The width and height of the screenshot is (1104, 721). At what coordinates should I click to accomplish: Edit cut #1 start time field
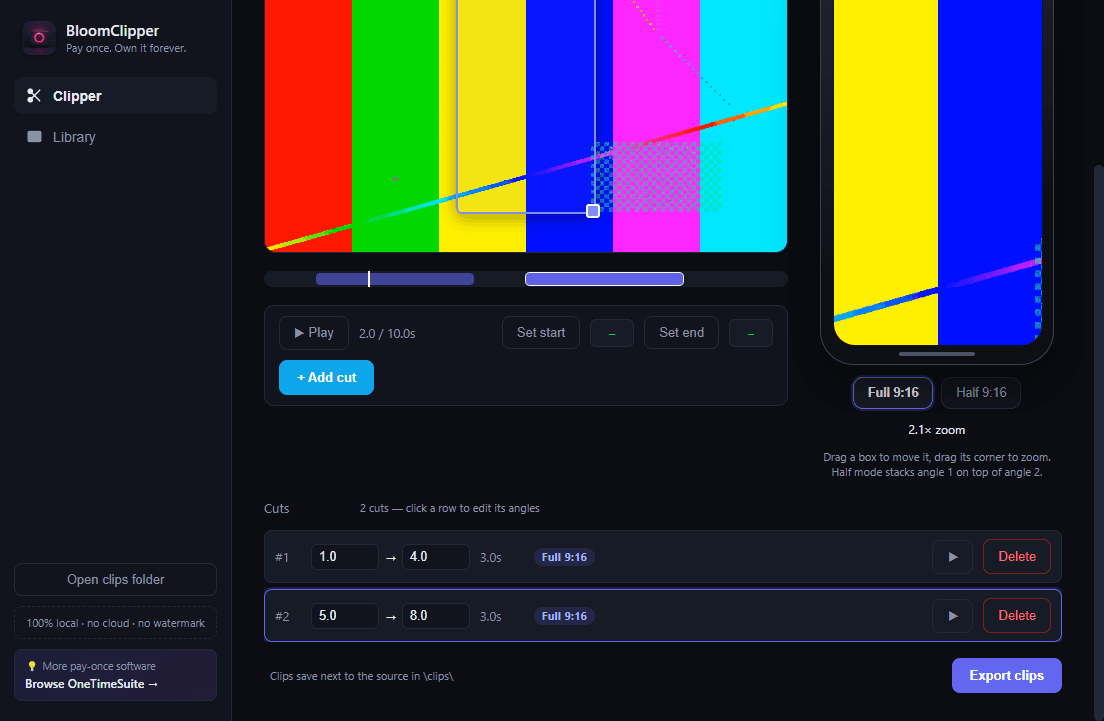[344, 557]
